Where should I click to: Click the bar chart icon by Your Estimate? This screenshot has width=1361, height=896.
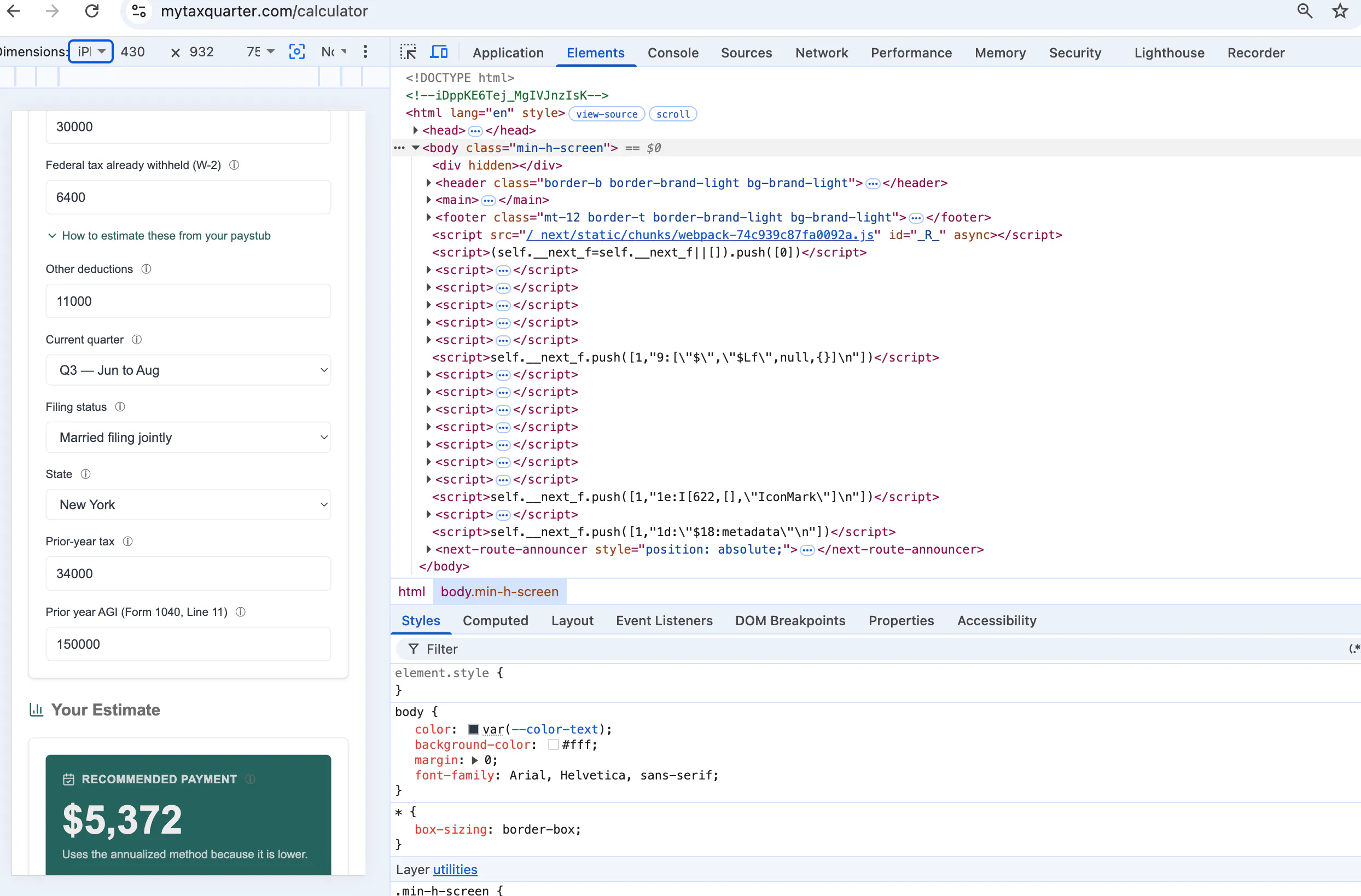point(36,709)
